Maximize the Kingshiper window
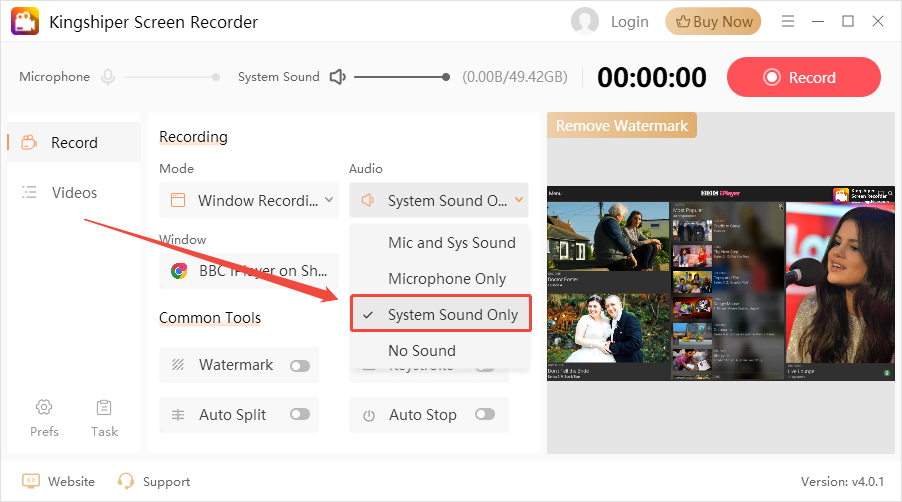Image resolution: width=902 pixels, height=502 pixels. point(847,21)
